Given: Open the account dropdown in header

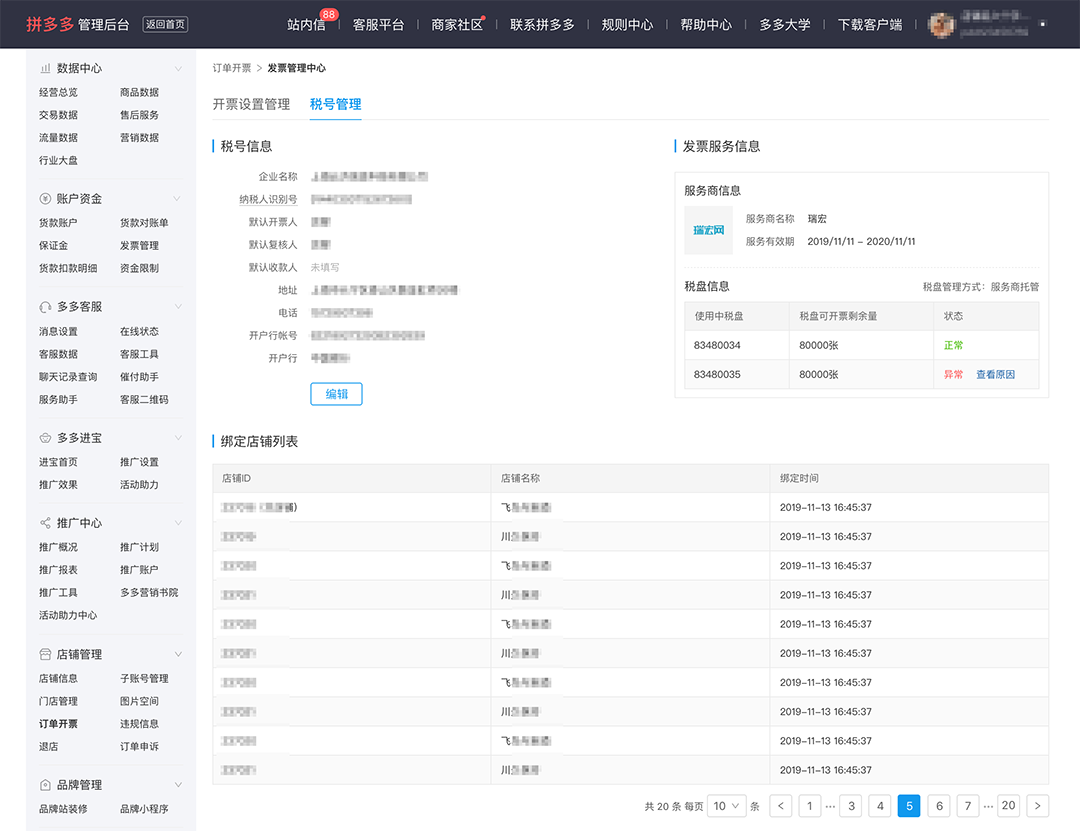Looking at the screenshot, I should click(x=1043, y=24).
